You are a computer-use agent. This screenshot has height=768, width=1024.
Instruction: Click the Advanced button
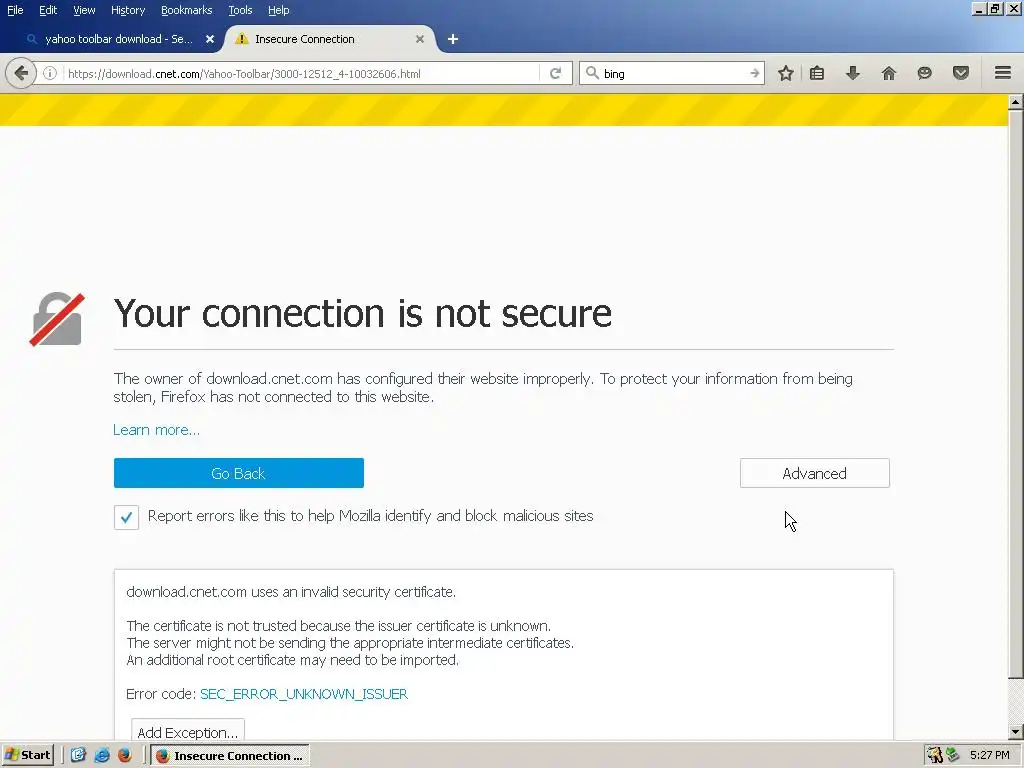click(x=814, y=473)
